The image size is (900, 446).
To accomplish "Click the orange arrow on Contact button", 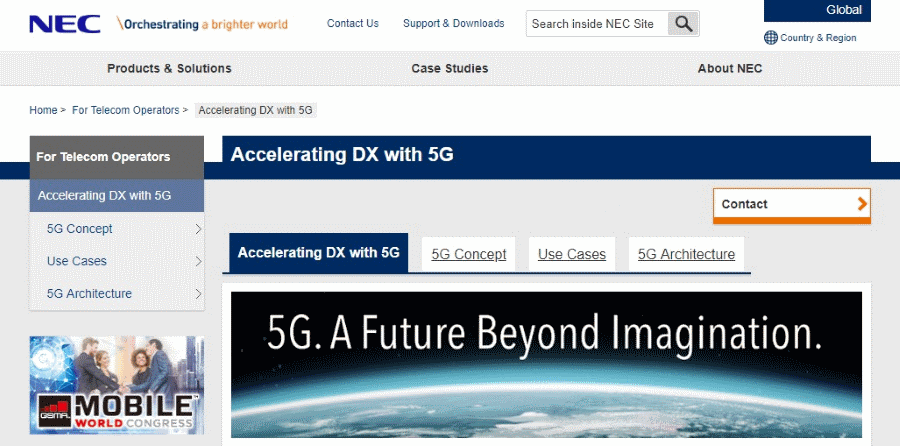I will (862, 204).
